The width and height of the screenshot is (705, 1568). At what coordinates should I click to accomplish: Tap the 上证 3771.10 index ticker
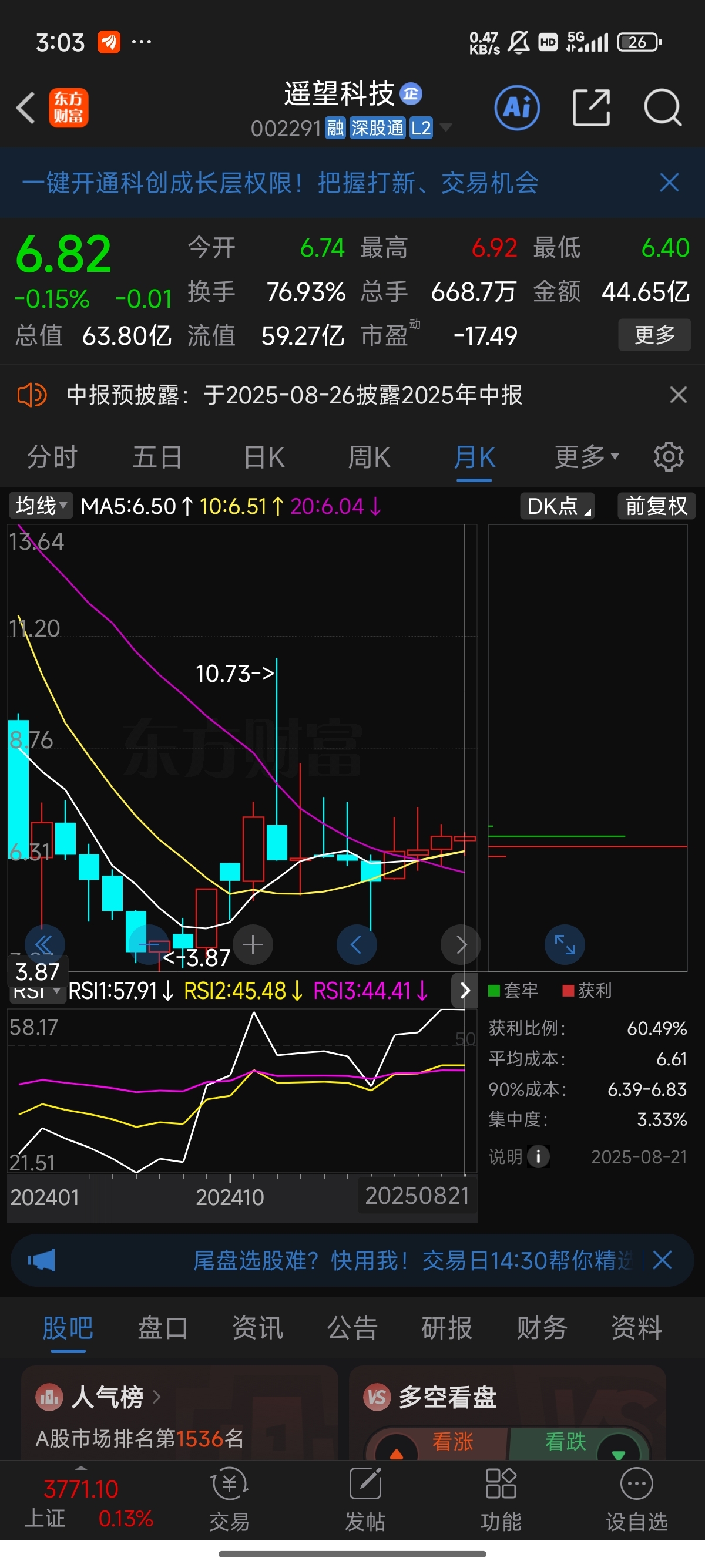click(x=89, y=1503)
